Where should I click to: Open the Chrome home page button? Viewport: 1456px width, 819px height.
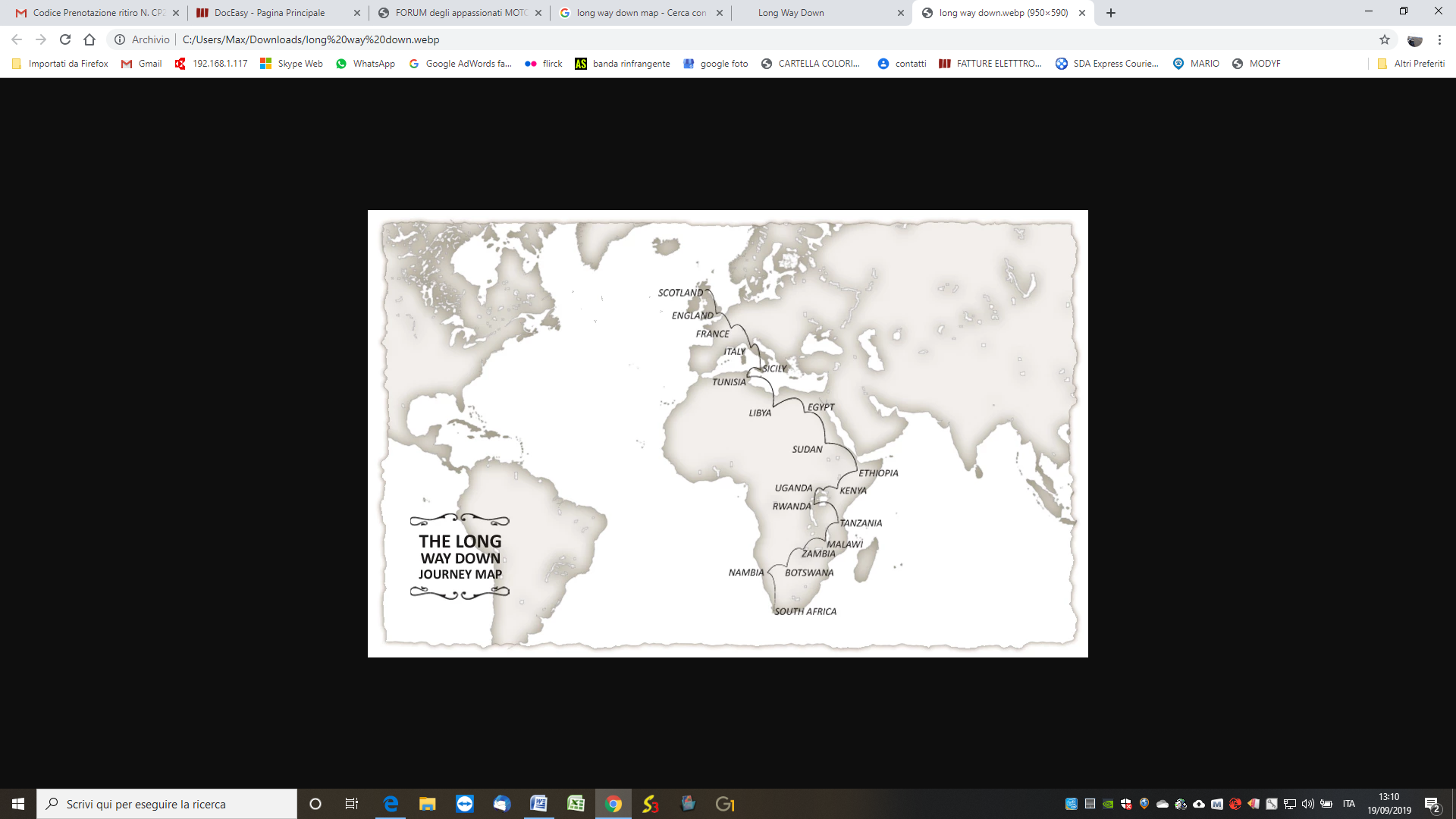point(89,39)
